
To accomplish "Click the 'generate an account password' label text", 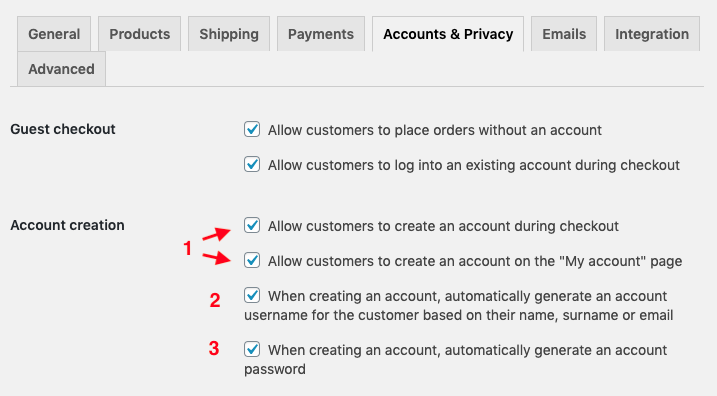I will 455,359.
